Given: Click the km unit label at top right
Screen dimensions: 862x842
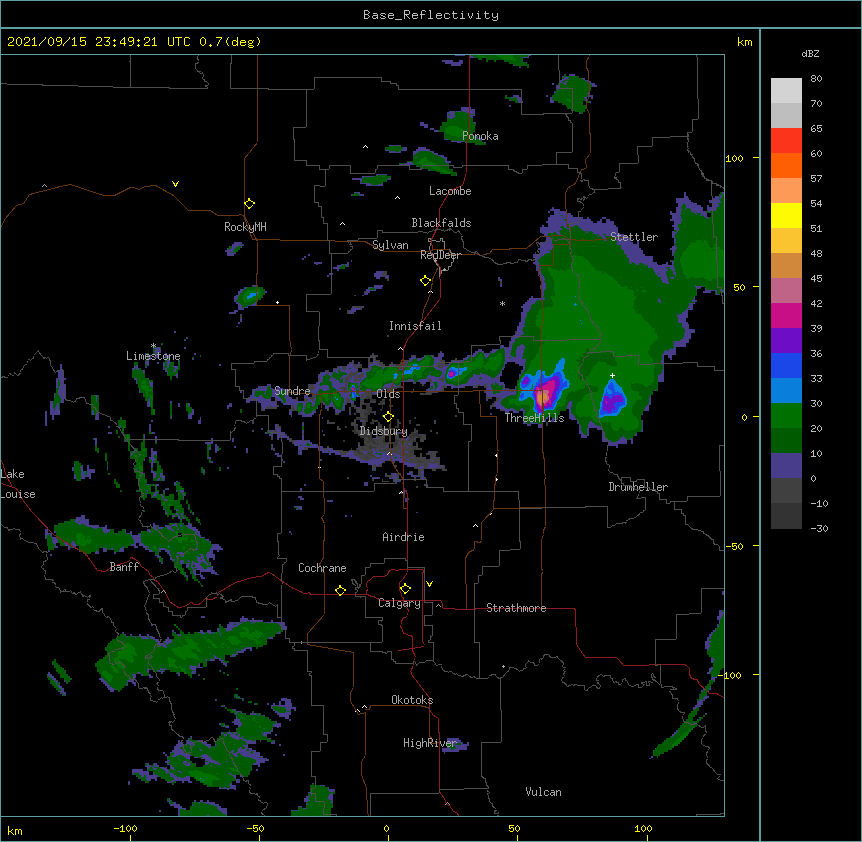Looking at the screenshot, I should pyautogui.click(x=744, y=42).
